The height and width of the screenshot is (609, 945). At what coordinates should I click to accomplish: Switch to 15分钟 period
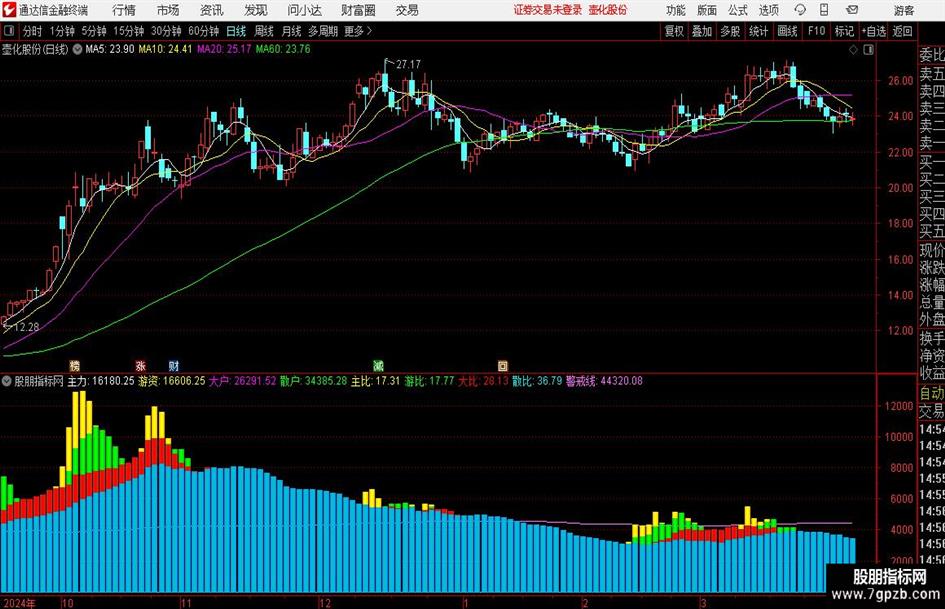(128, 31)
